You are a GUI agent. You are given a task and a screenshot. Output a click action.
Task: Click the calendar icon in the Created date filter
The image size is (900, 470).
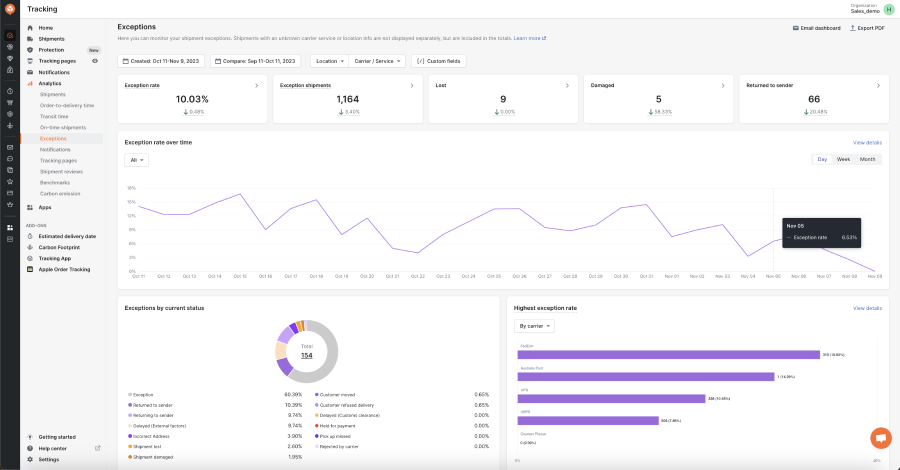(126, 61)
